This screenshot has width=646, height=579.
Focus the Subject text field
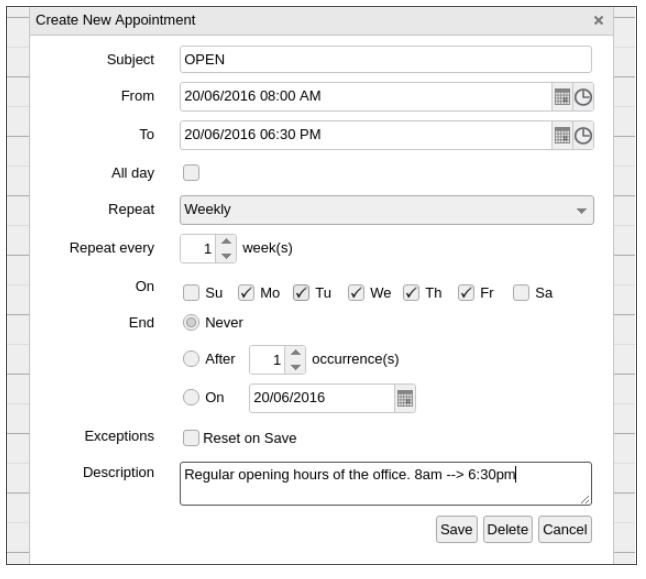point(385,59)
